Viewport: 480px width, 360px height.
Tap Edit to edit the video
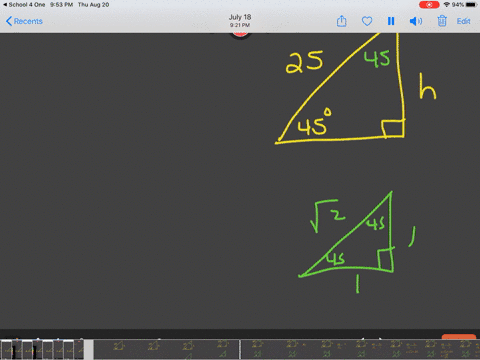point(463,21)
